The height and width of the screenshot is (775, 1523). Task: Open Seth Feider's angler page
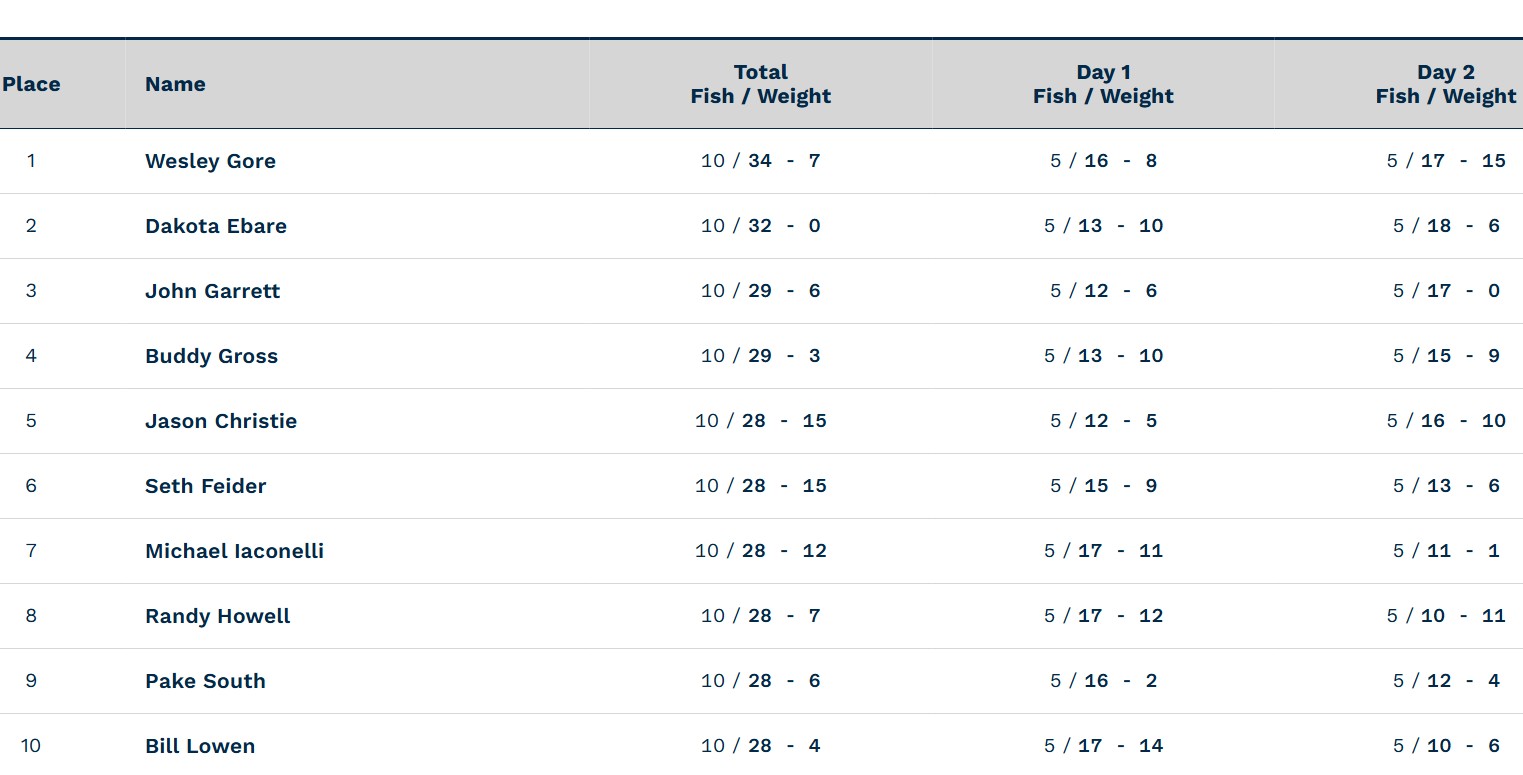205,486
